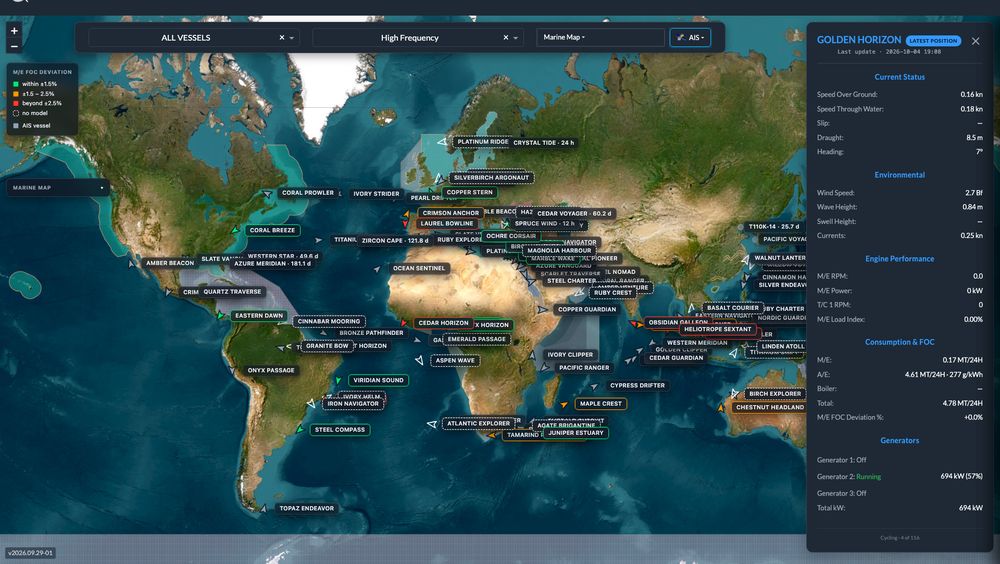
Task: Select the Silverbirch Argonaut vessel label
Action: 491,177
